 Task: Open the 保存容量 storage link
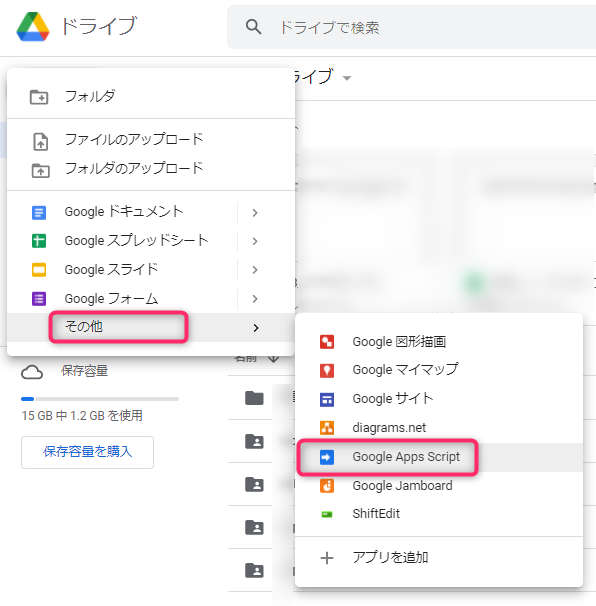coord(84,371)
